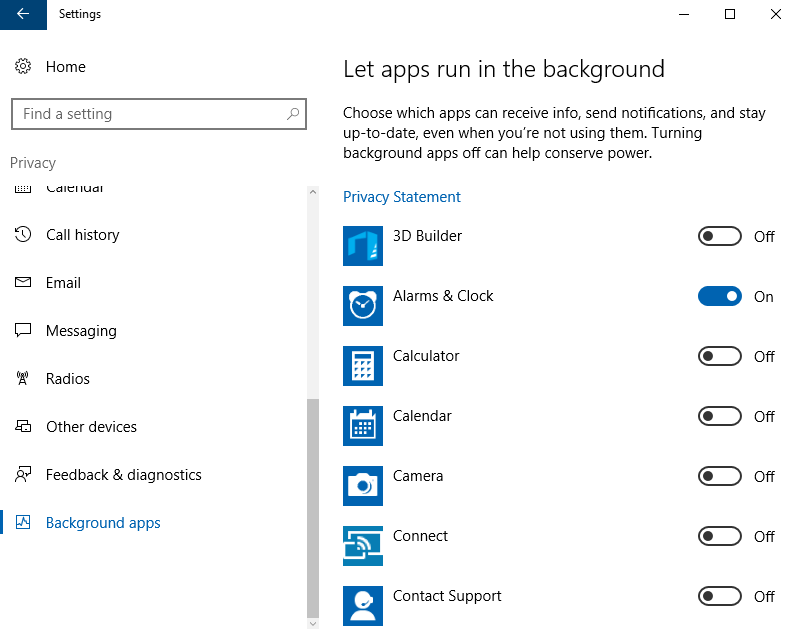
Task: Click sidebar scrollbar down arrow
Action: coord(313,623)
